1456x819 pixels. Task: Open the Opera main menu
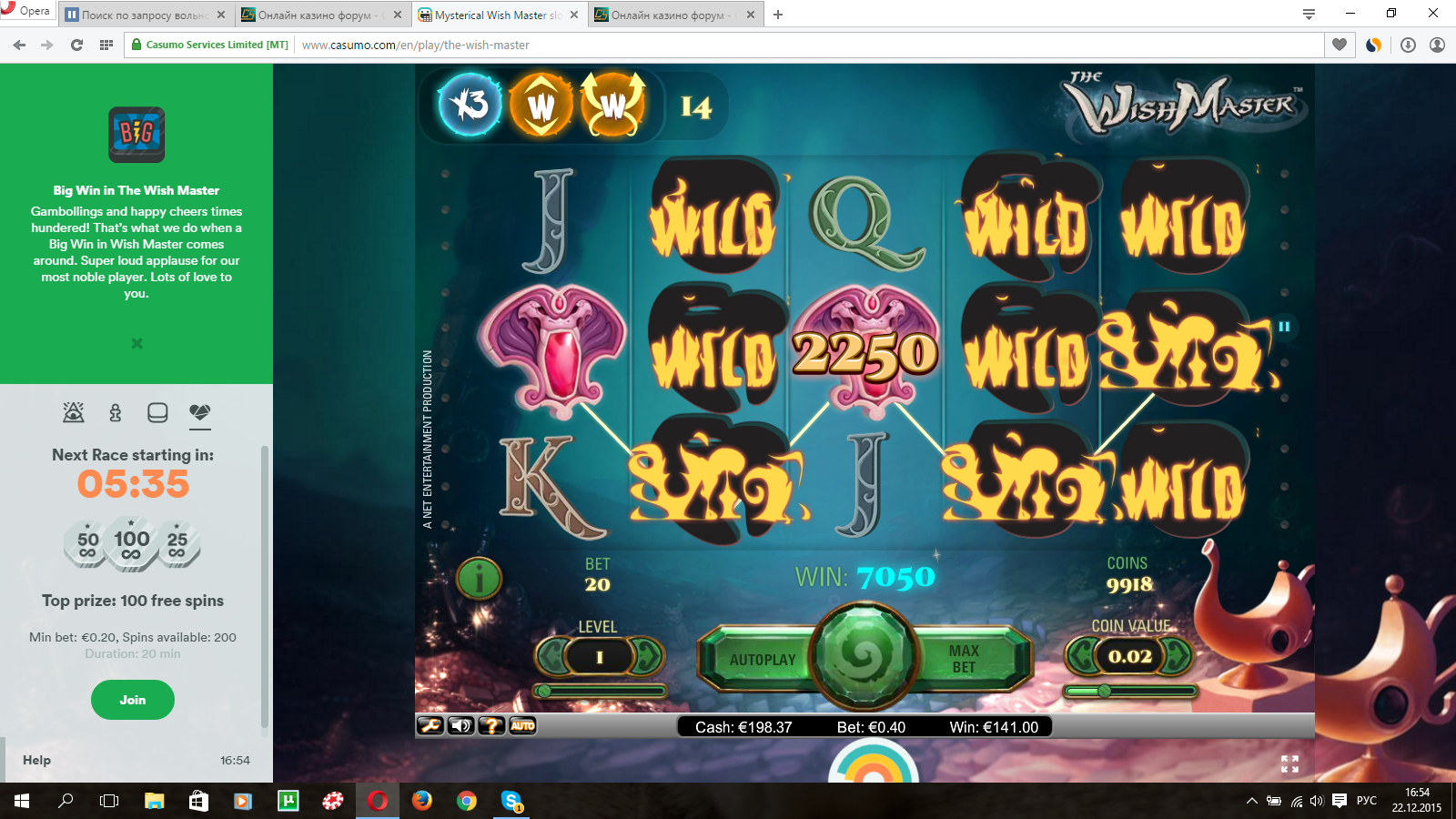pyautogui.click(x=26, y=11)
